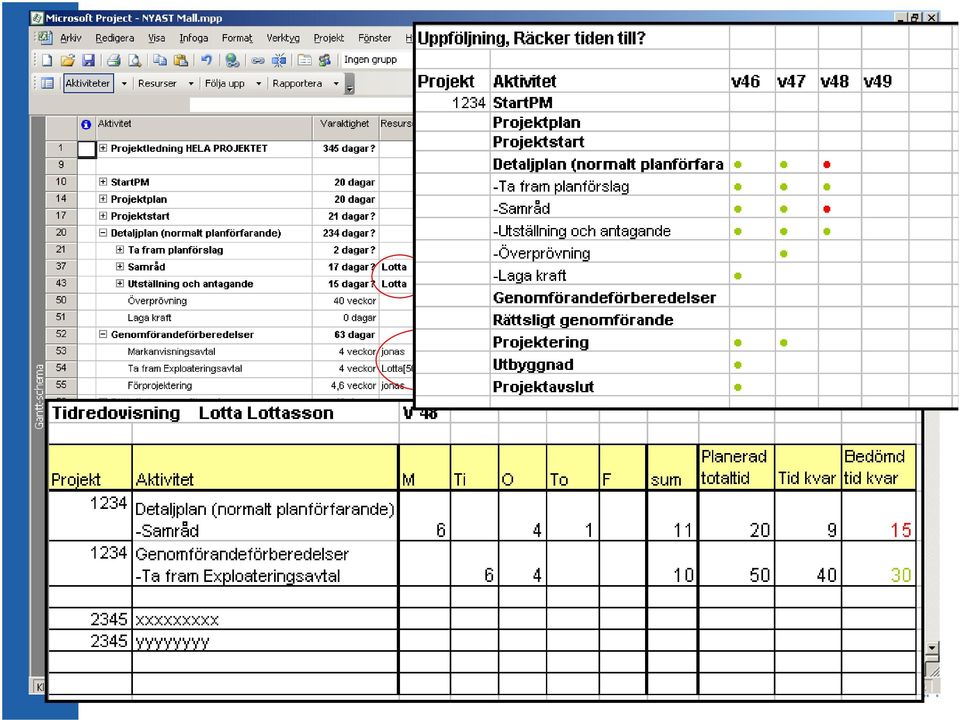The width and height of the screenshot is (959, 720).
Task: Open a file with the folder icon
Action: point(67,60)
